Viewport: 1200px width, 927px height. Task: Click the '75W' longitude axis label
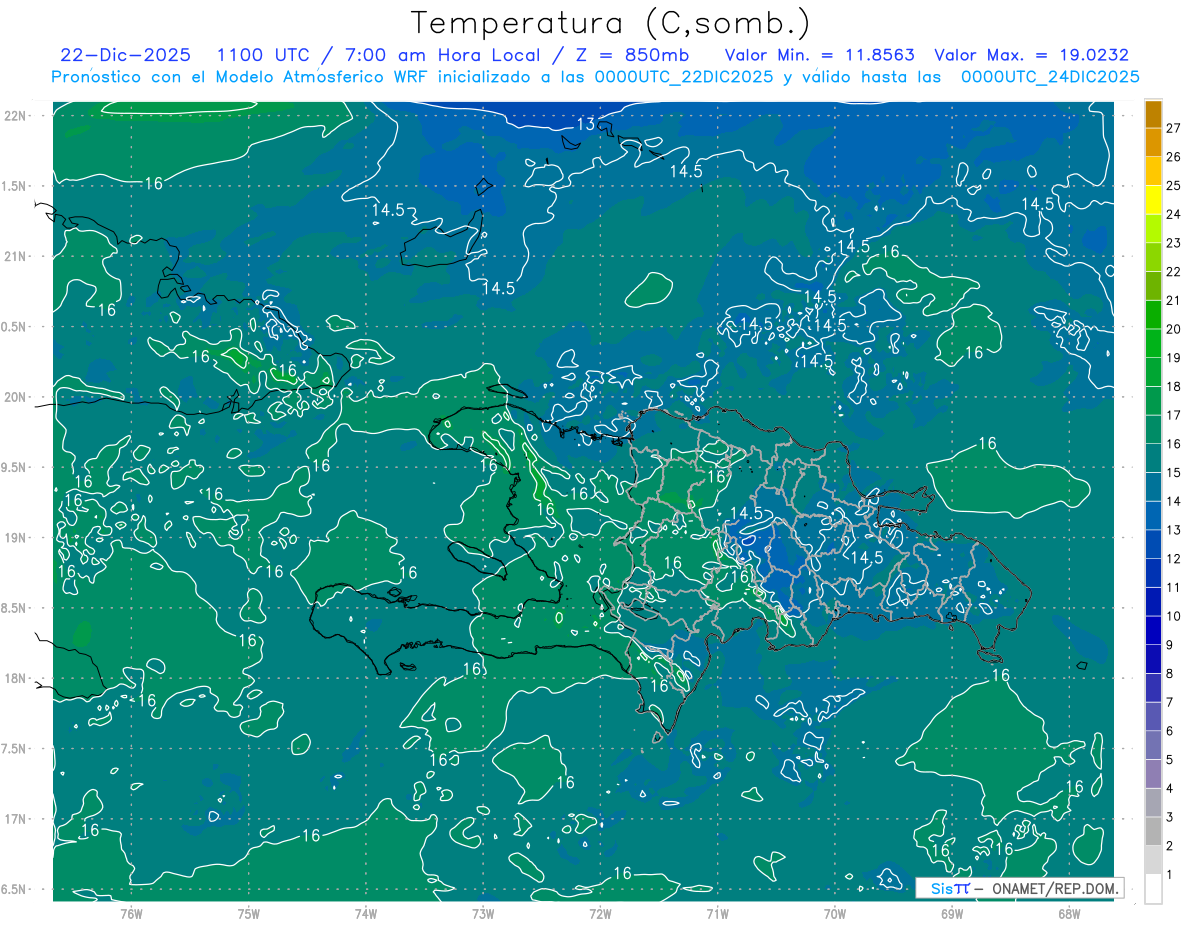[249, 913]
